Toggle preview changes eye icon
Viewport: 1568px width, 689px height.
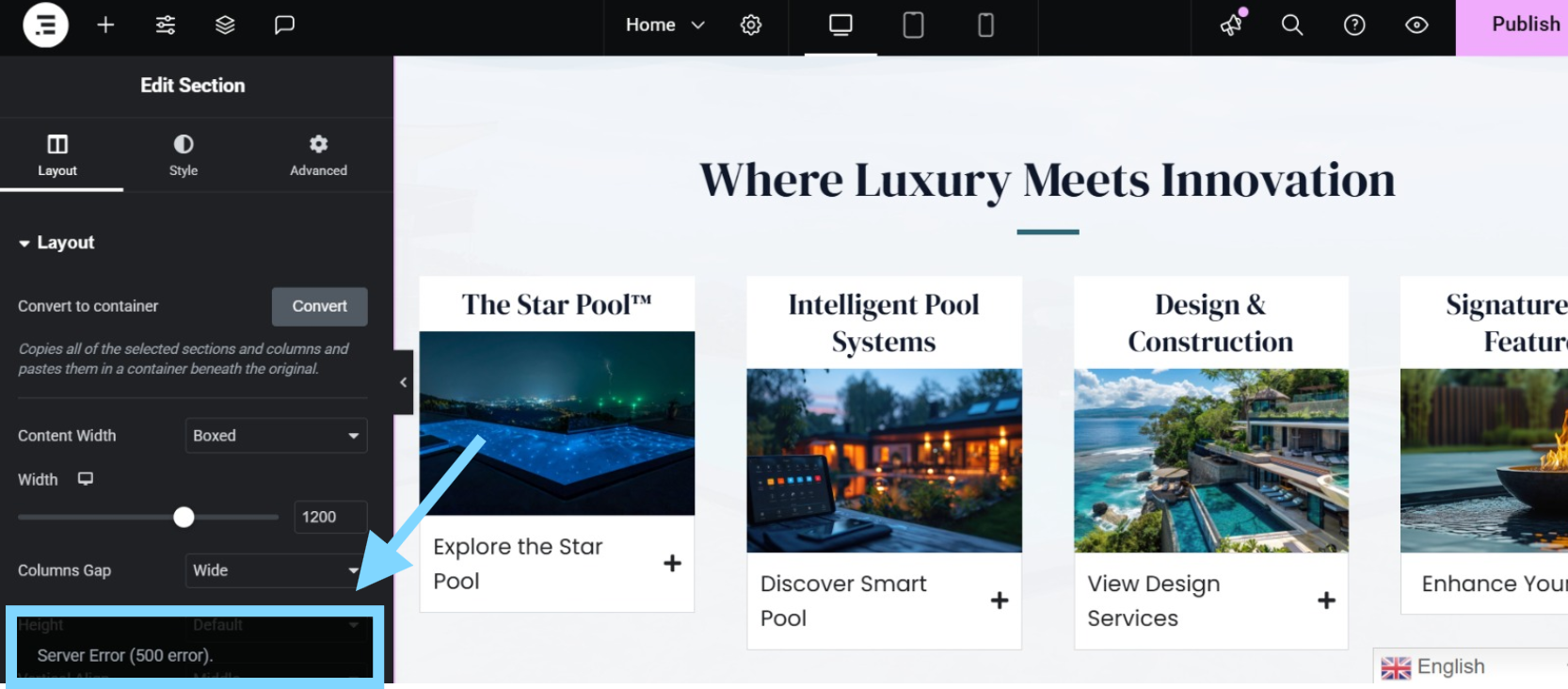click(1416, 25)
